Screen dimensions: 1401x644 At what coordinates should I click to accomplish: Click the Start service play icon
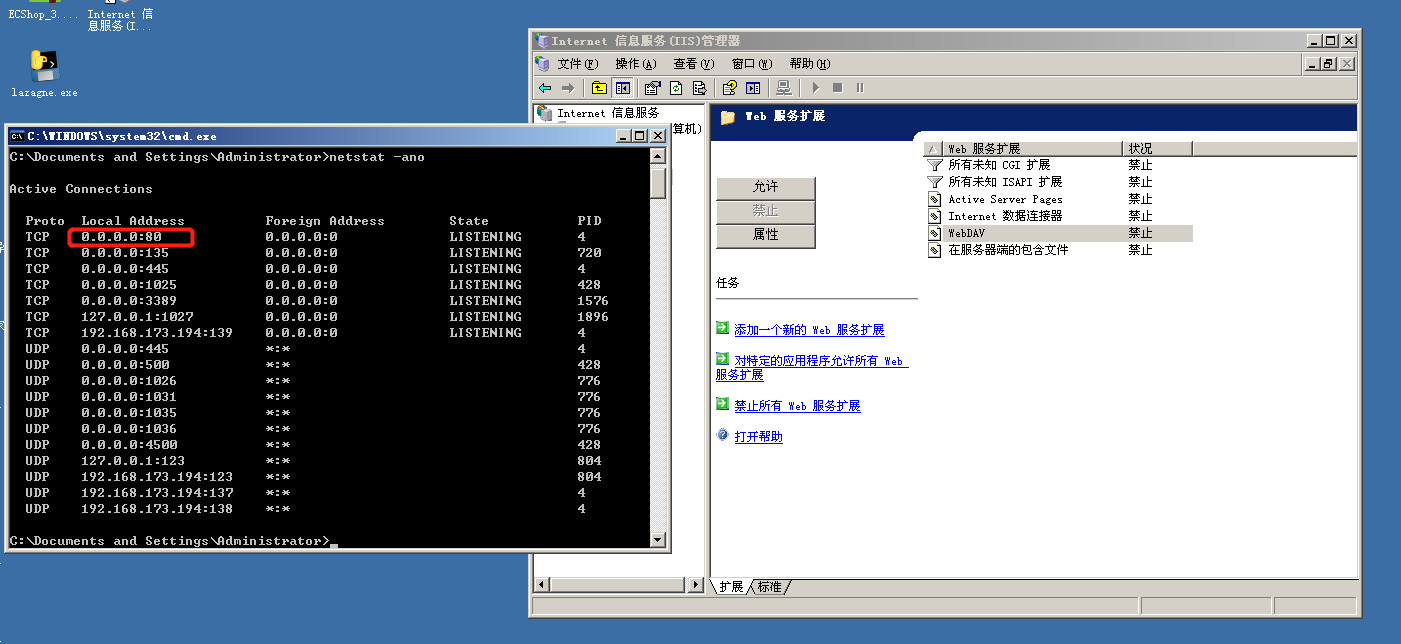[815, 88]
